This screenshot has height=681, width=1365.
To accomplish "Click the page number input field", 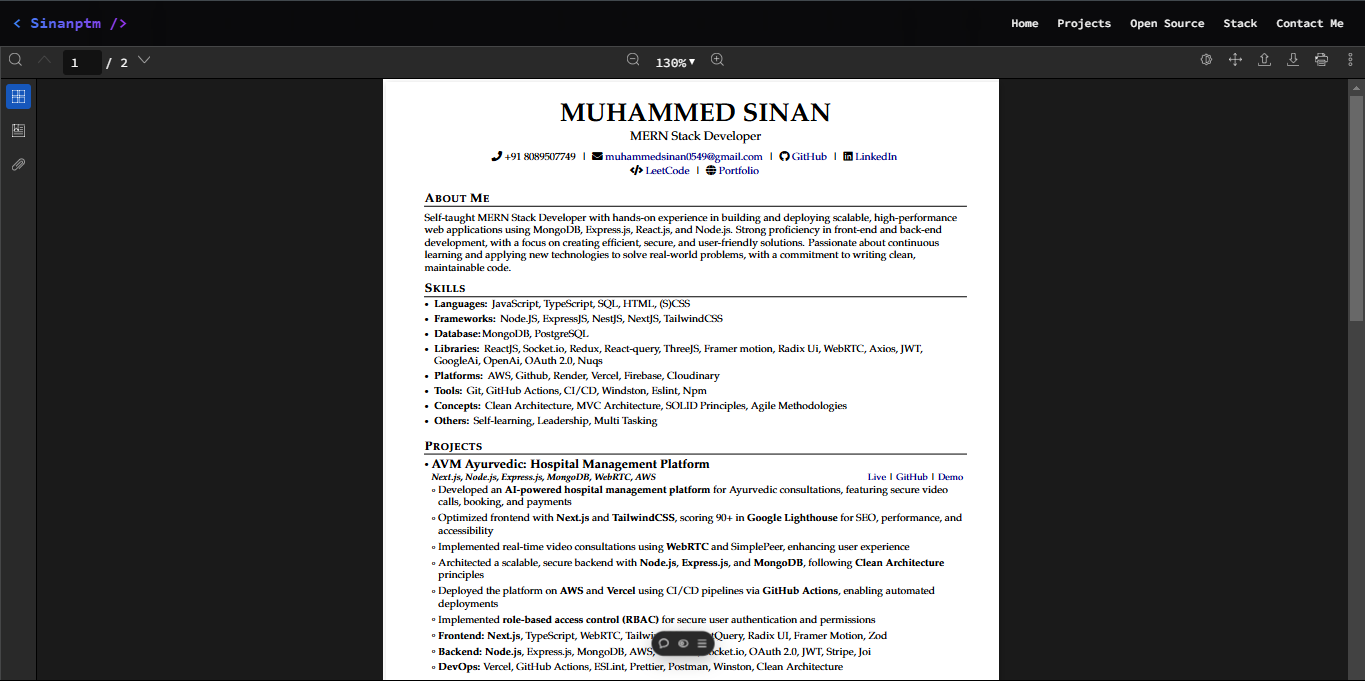I will 82,61.
